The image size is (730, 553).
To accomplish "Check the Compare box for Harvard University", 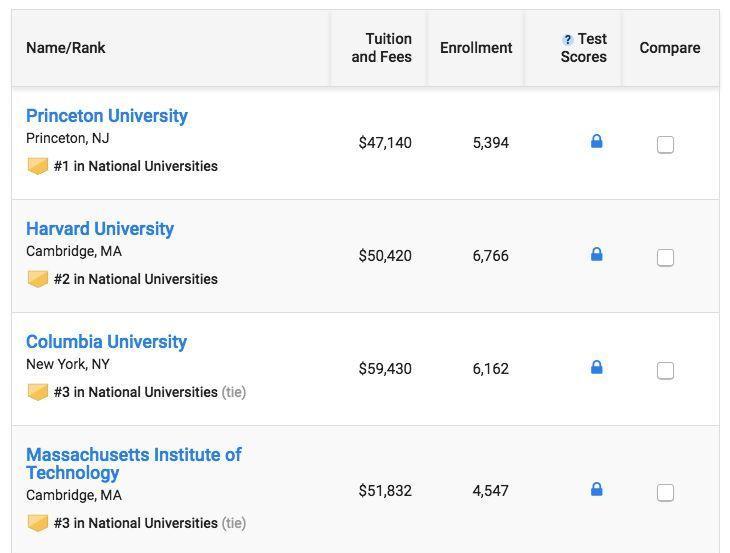I will click(665, 257).
